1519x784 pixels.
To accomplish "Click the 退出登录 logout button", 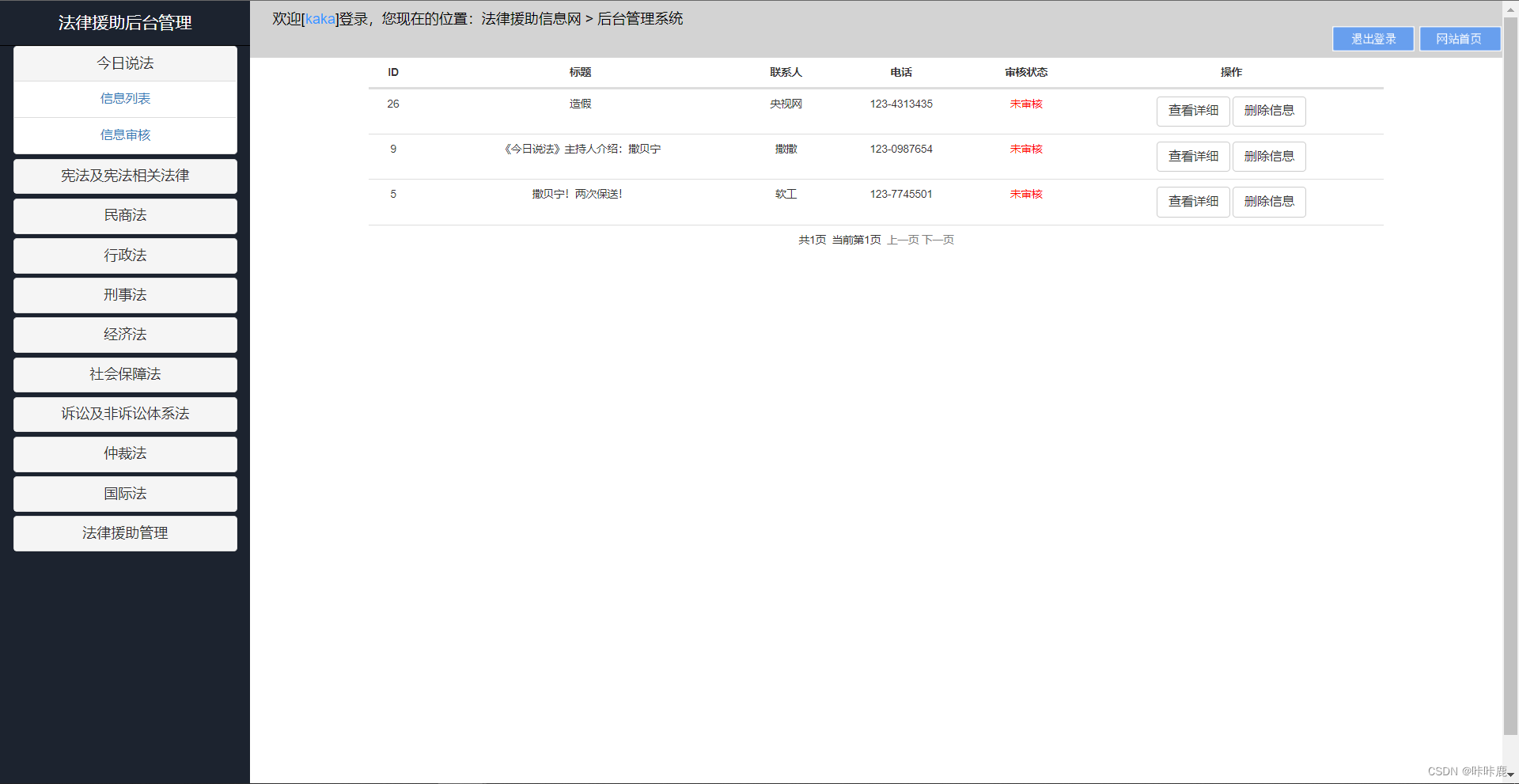I will coord(1373,39).
